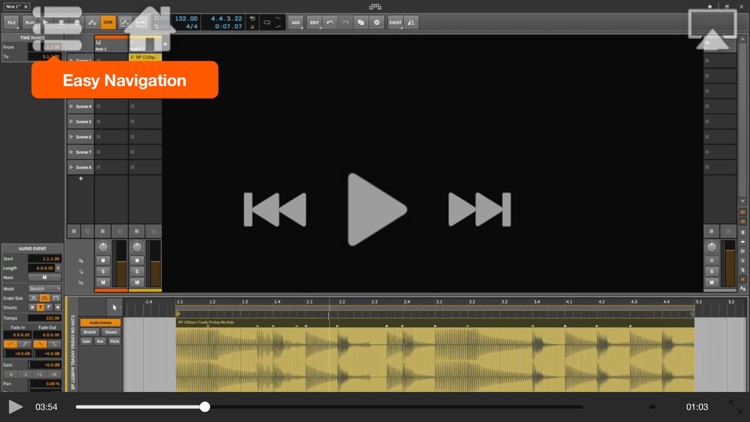Image resolution: width=750 pixels, height=422 pixels.
Task: Mute the first mixer track
Action: pos(103,282)
